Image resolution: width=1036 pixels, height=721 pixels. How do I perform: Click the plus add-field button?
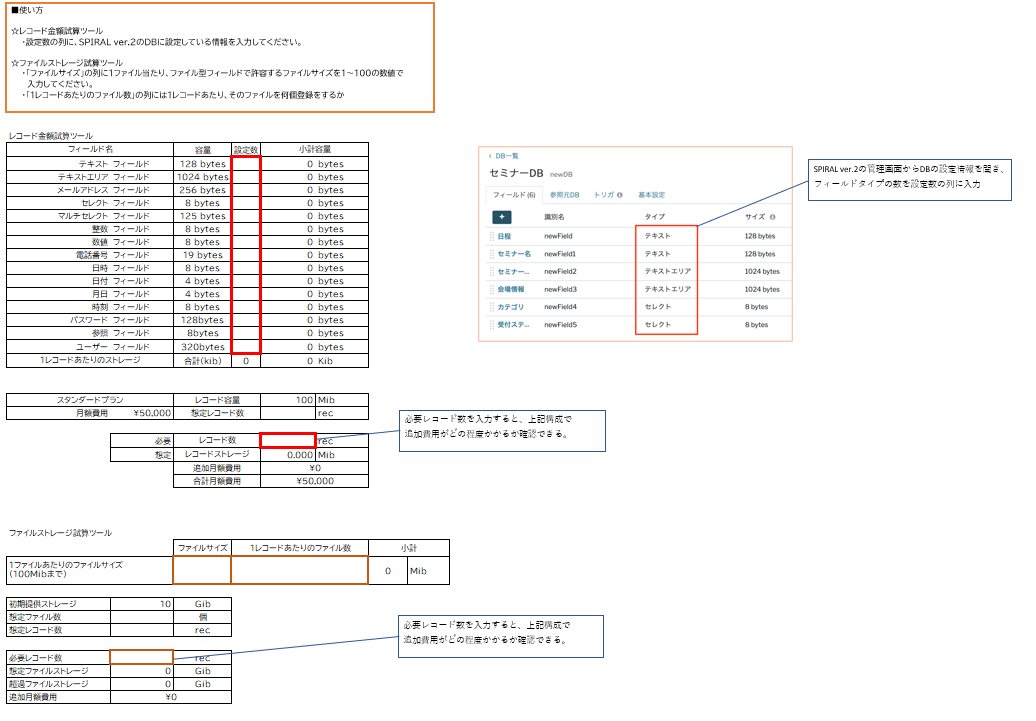pos(502,216)
